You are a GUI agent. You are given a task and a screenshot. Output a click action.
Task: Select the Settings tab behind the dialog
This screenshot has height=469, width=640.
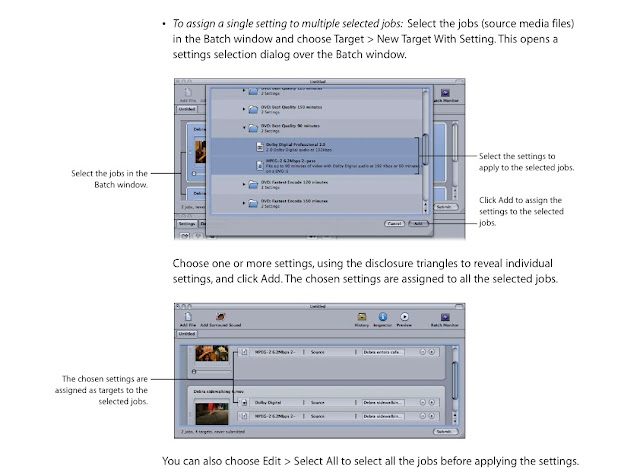187,224
